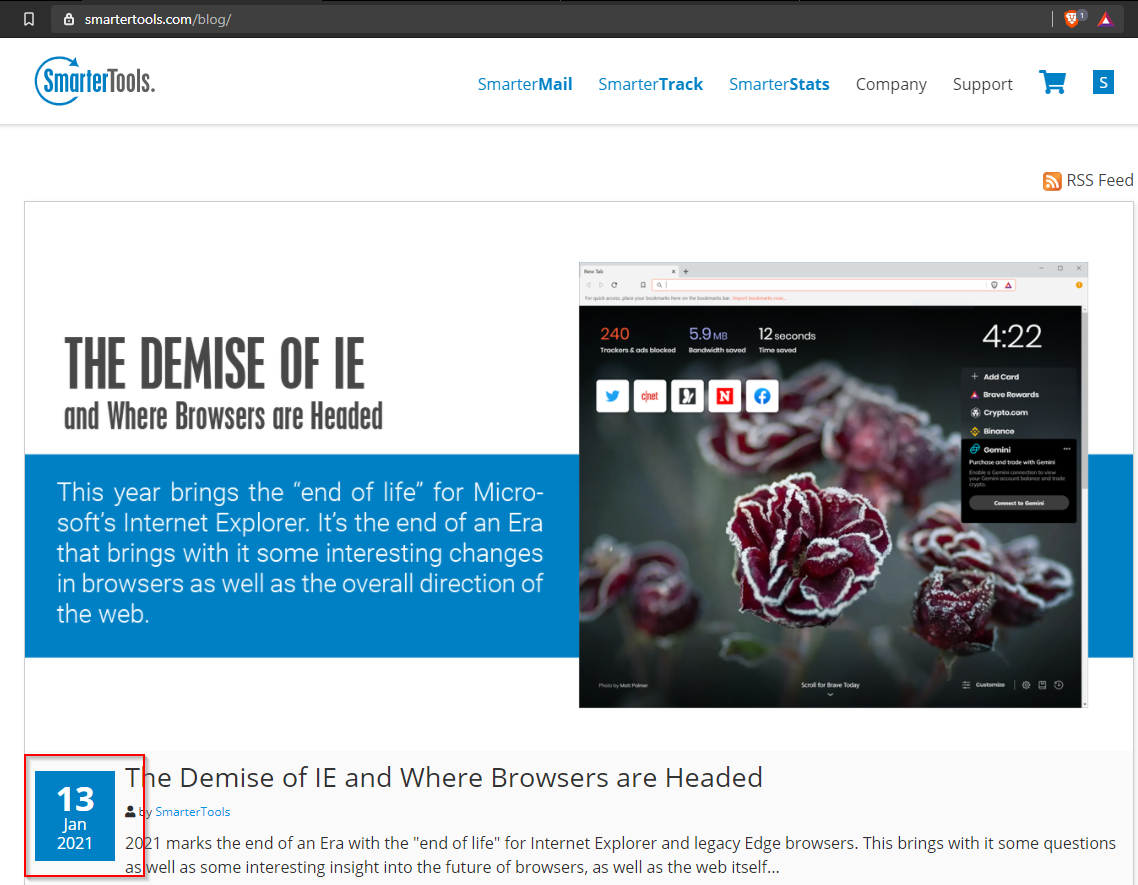Open the Brave Shields lion icon
The width and height of the screenshot is (1138, 885).
pyautogui.click(x=1071, y=19)
